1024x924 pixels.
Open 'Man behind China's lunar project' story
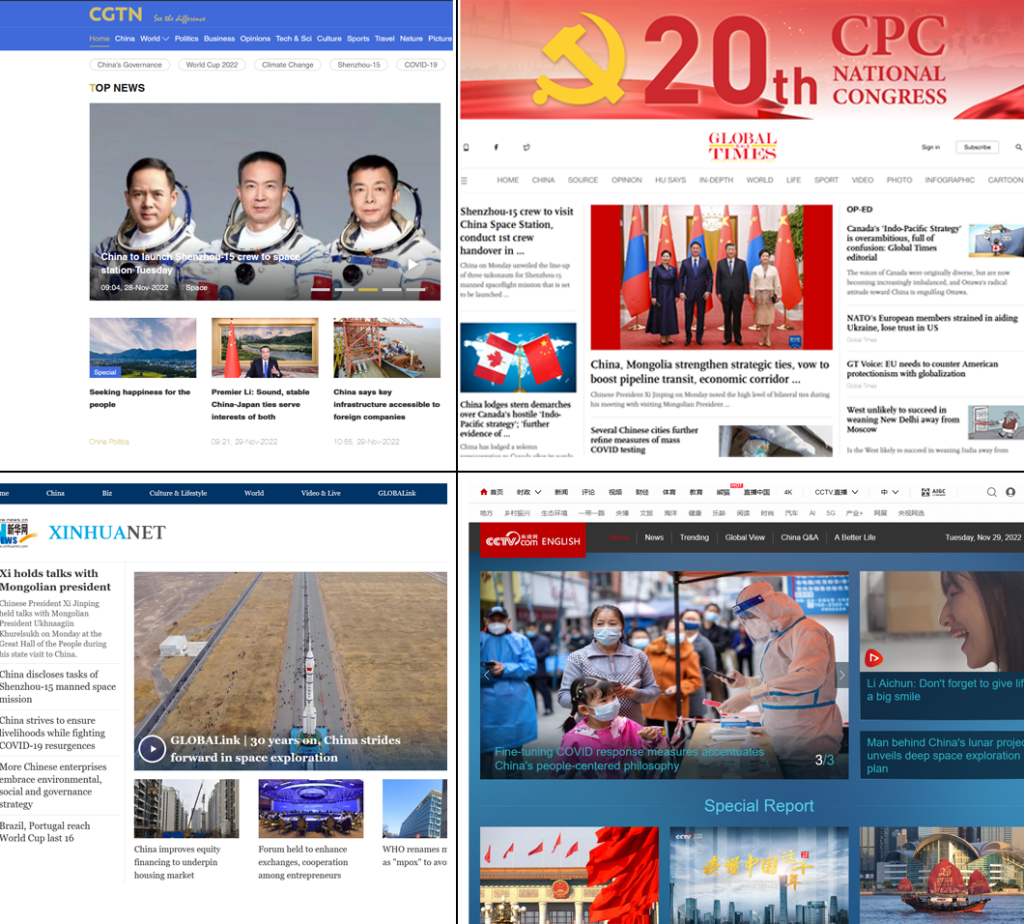pos(944,756)
